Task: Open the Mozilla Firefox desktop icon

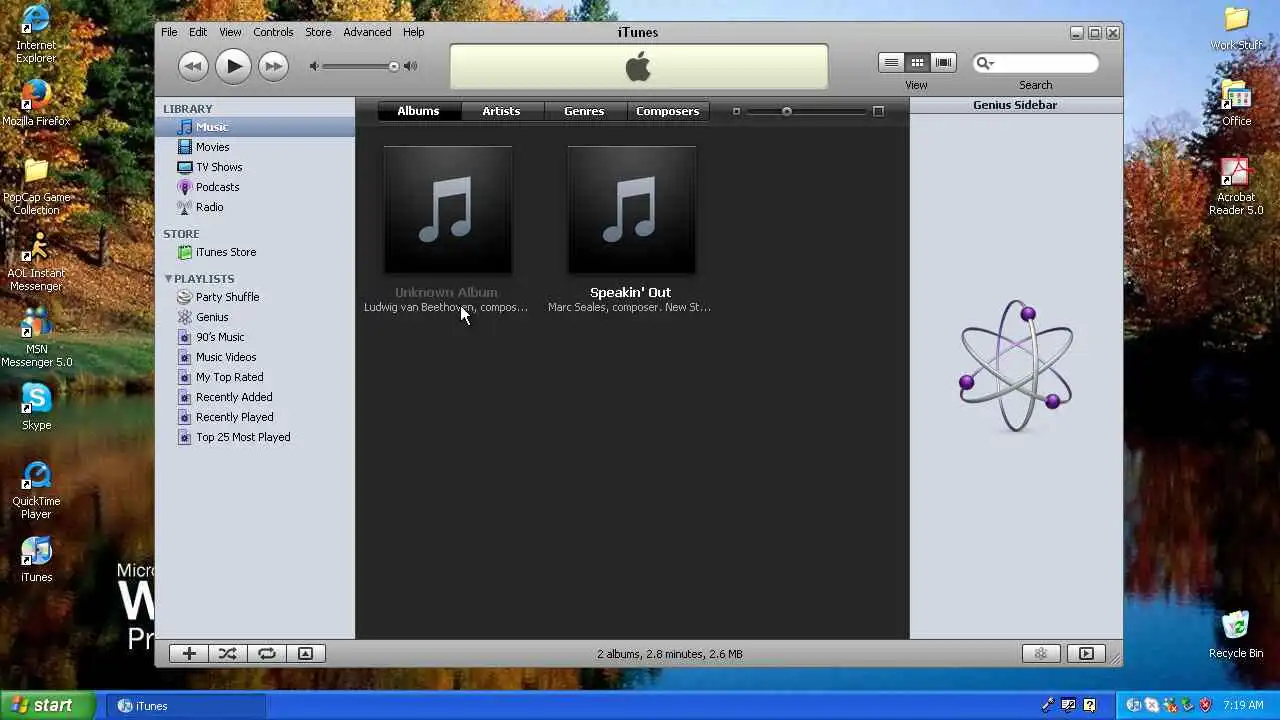Action: (36, 103)
